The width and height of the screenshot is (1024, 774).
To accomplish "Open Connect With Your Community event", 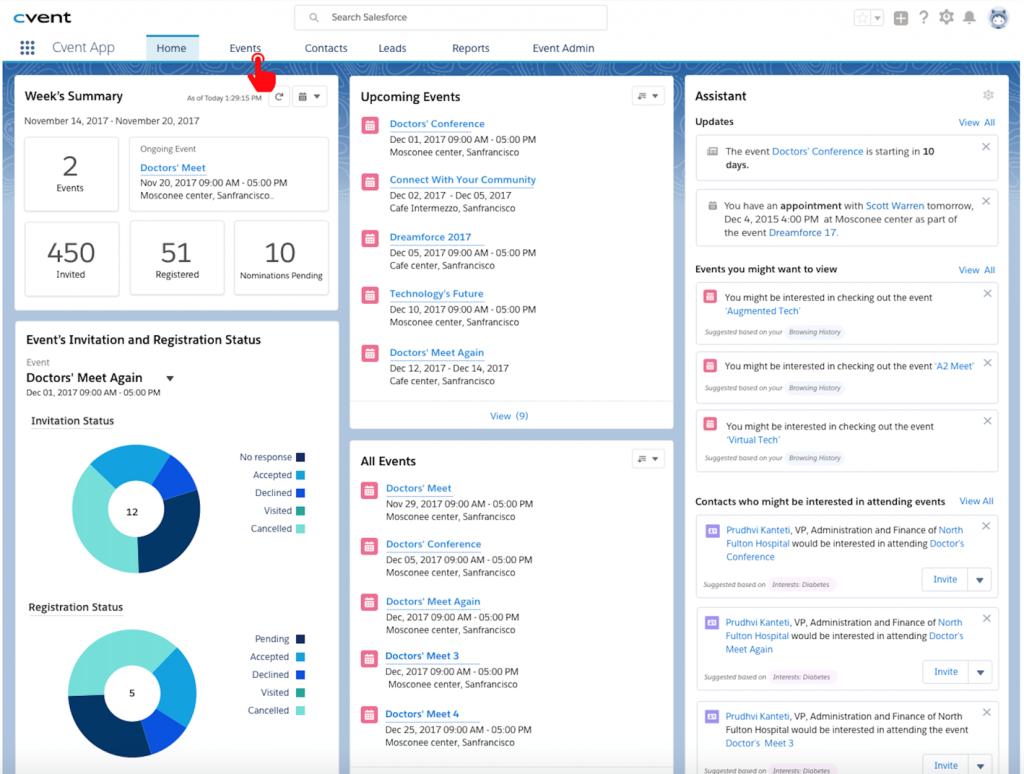I will 462,180.
